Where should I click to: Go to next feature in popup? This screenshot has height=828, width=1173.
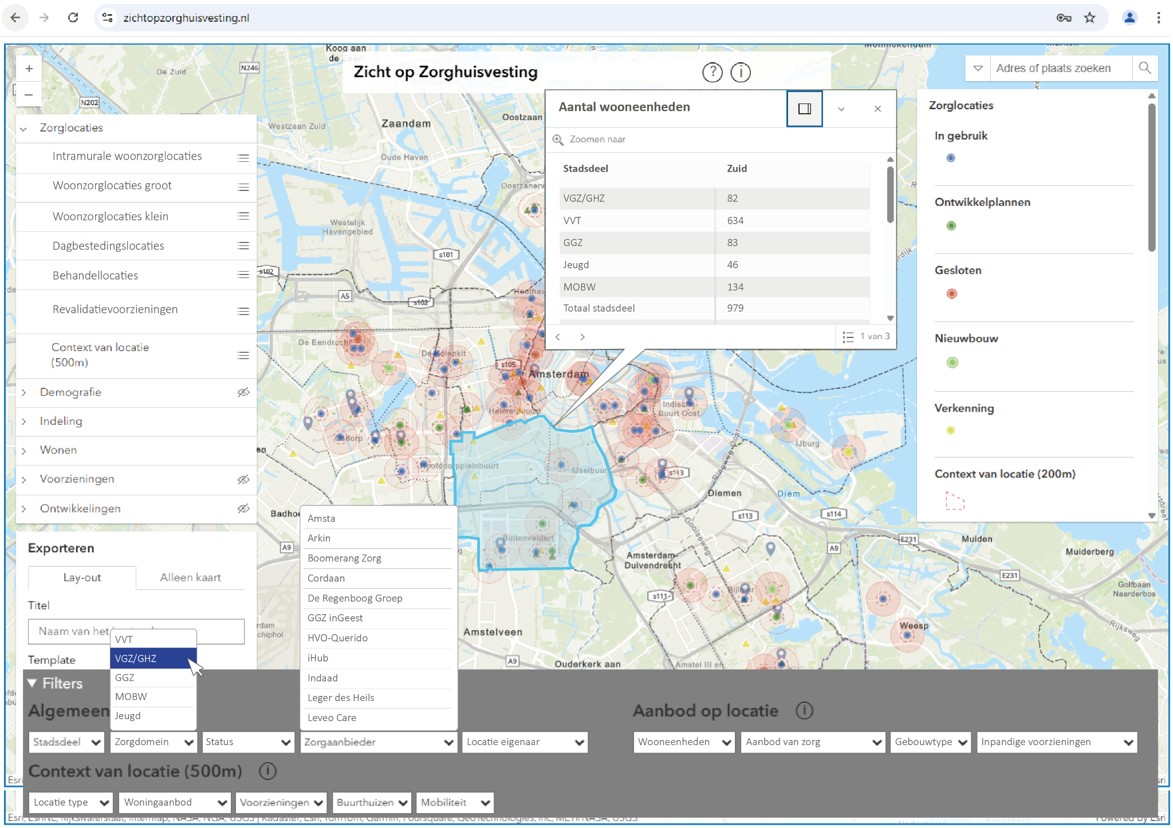coord(582,337)
